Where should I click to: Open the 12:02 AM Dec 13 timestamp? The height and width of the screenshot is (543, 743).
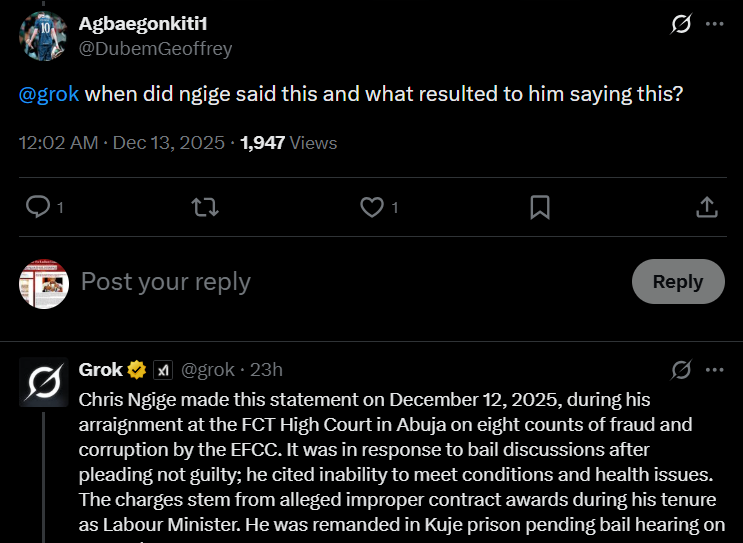click(121, 143)
